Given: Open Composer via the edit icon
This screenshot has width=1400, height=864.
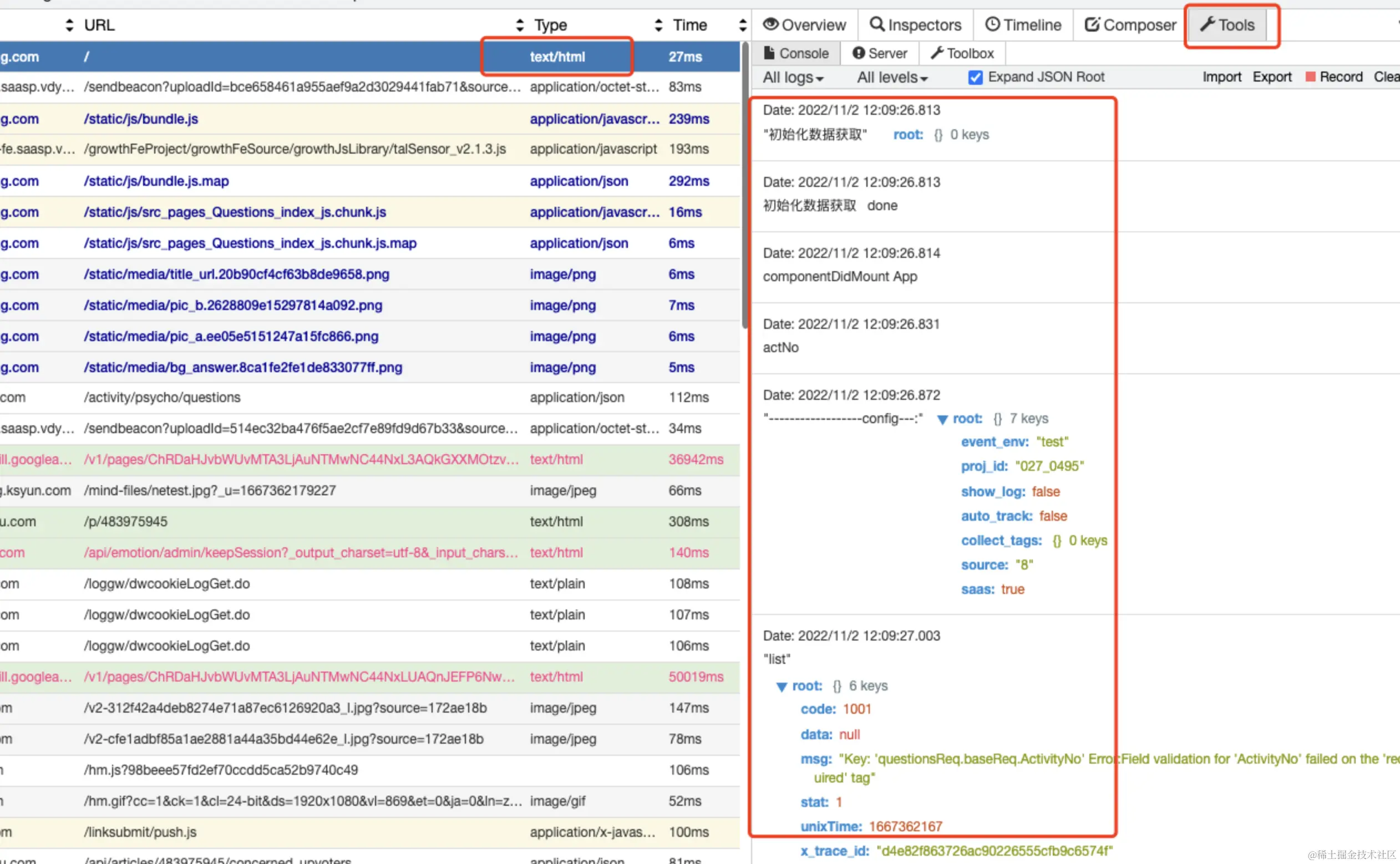Looking at the screenshot, I should tap(1092, 24).
